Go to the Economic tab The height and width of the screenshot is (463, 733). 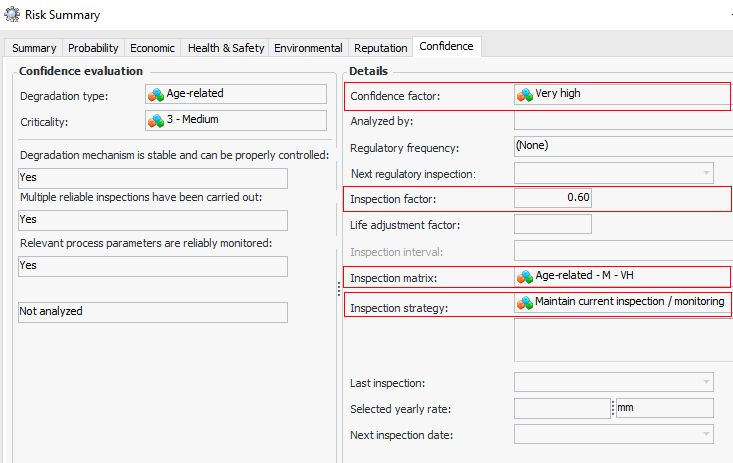[x=152, y=48]
